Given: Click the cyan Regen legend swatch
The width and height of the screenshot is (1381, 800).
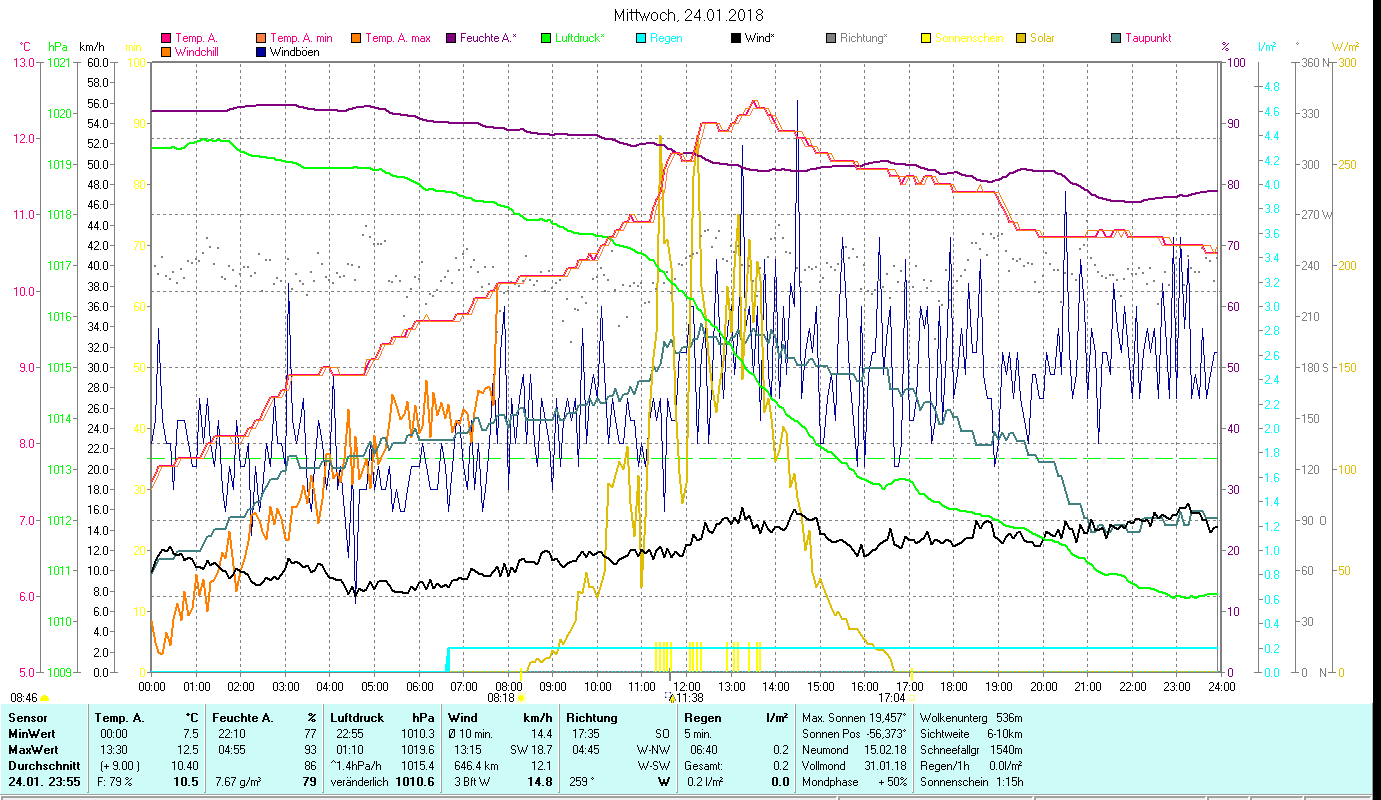Looking at the screenshot, I should (x=640, y=39).
